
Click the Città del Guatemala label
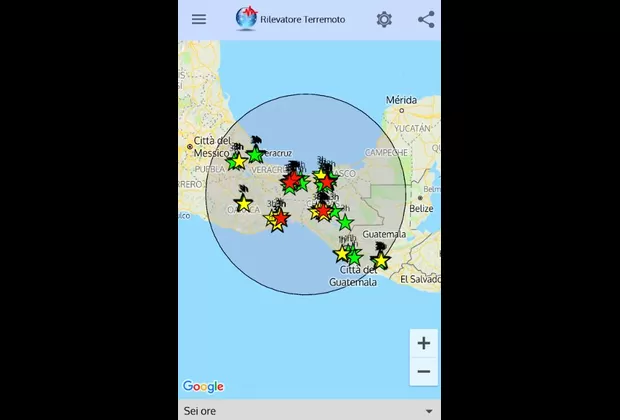tap(353, 276)
